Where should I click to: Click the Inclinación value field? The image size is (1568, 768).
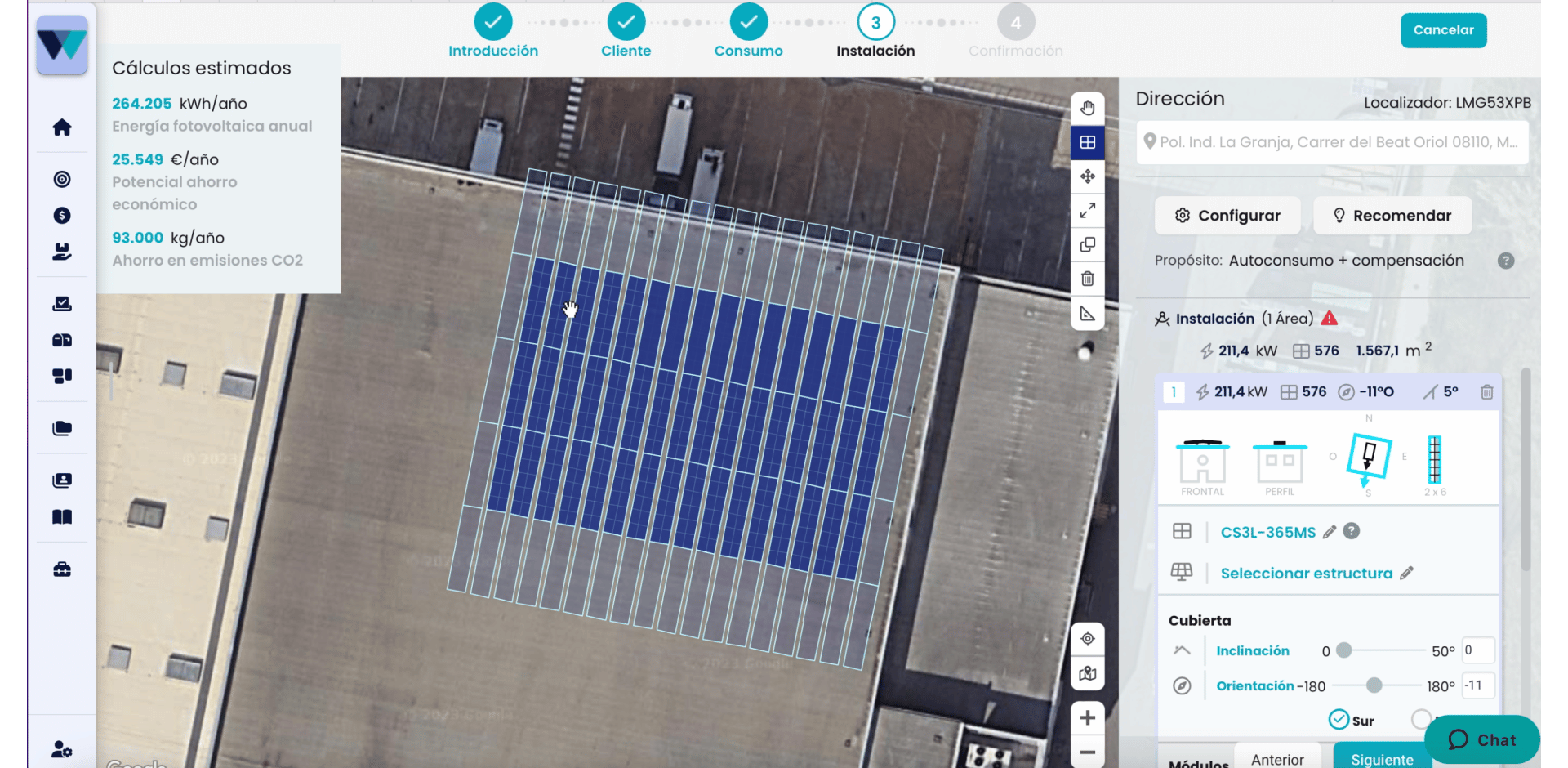[1478, 650]
